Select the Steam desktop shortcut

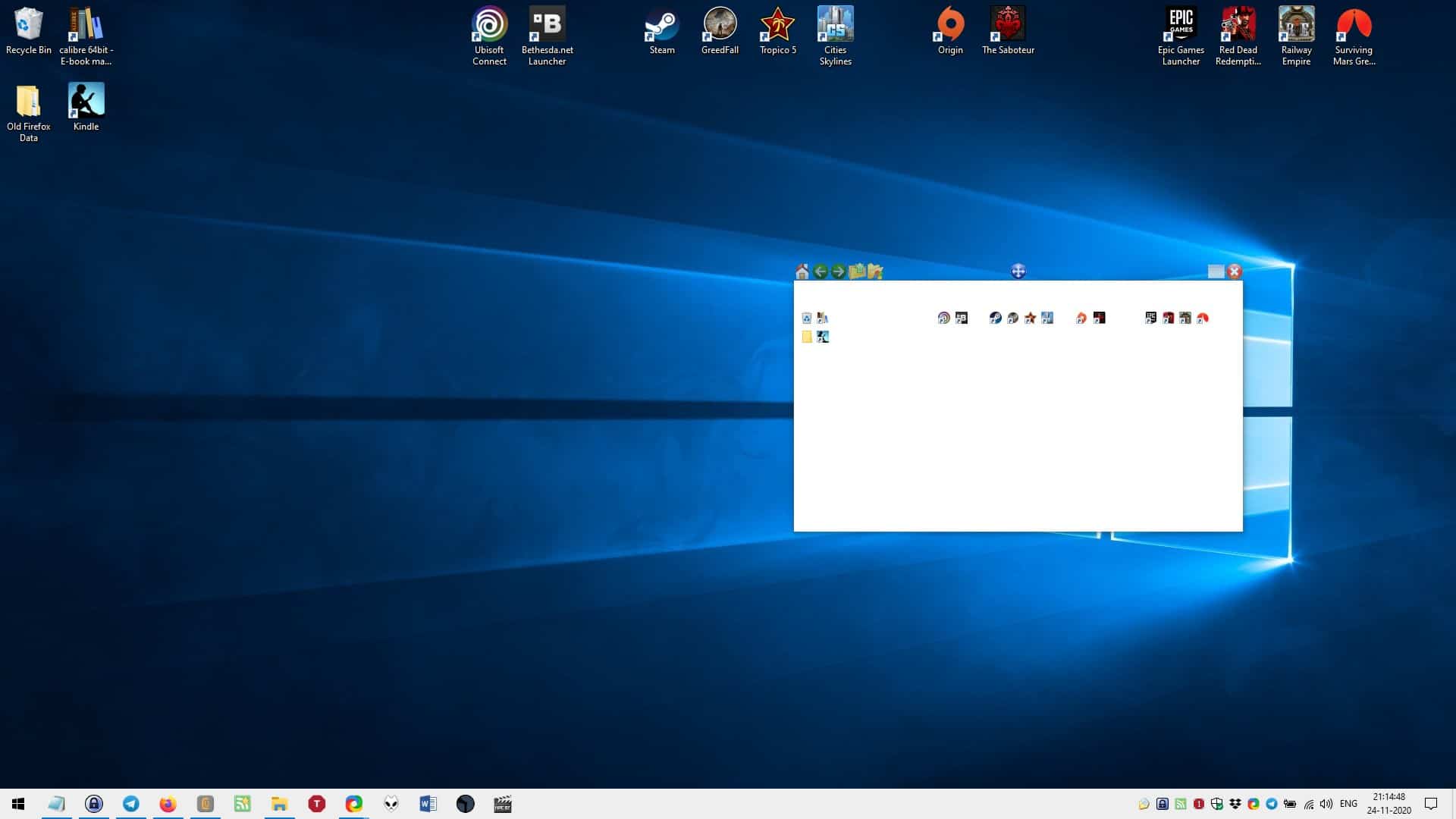[662, 31]
